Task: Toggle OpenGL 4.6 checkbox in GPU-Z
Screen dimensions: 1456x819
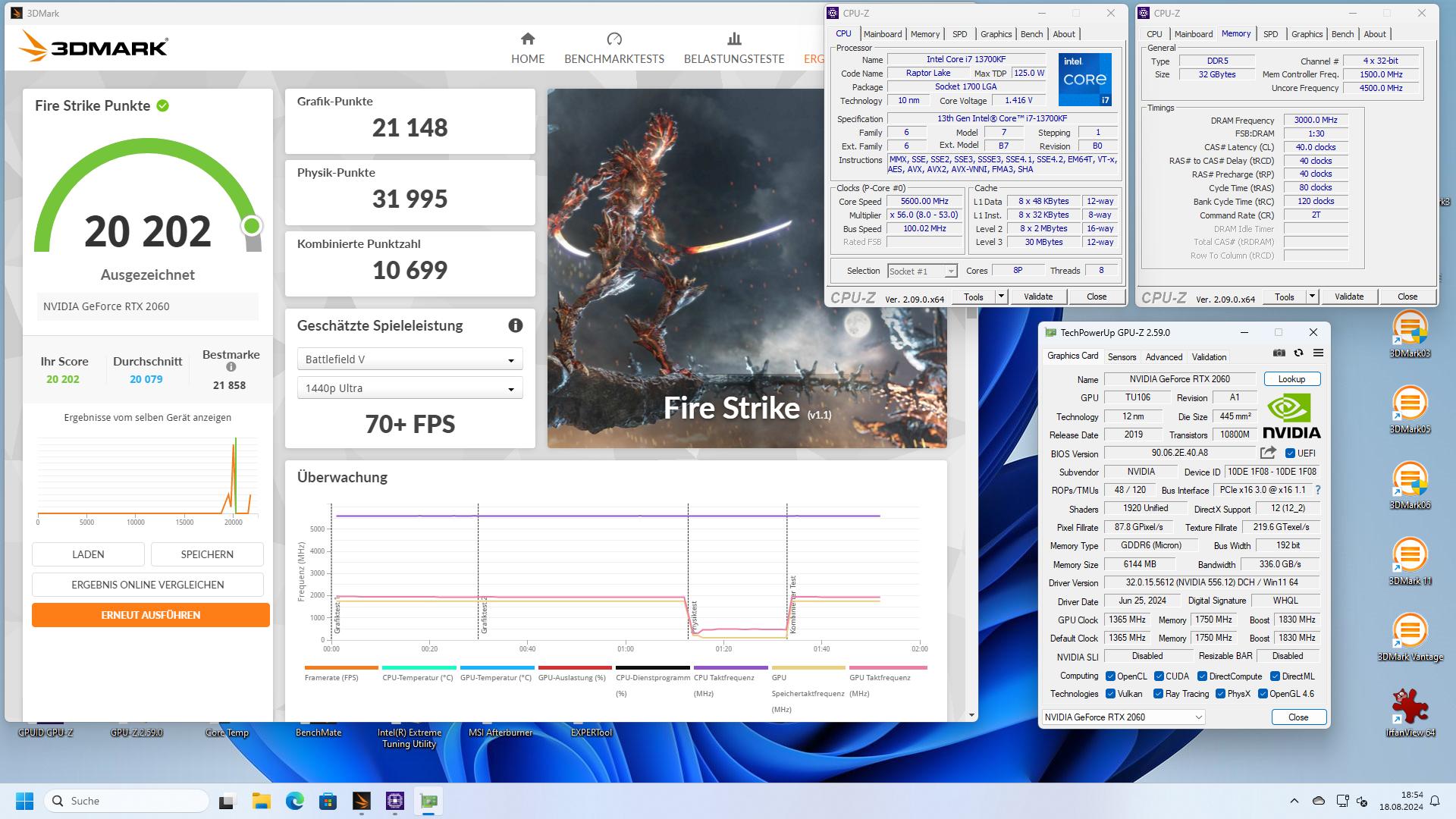Action: click(1263, 694)
